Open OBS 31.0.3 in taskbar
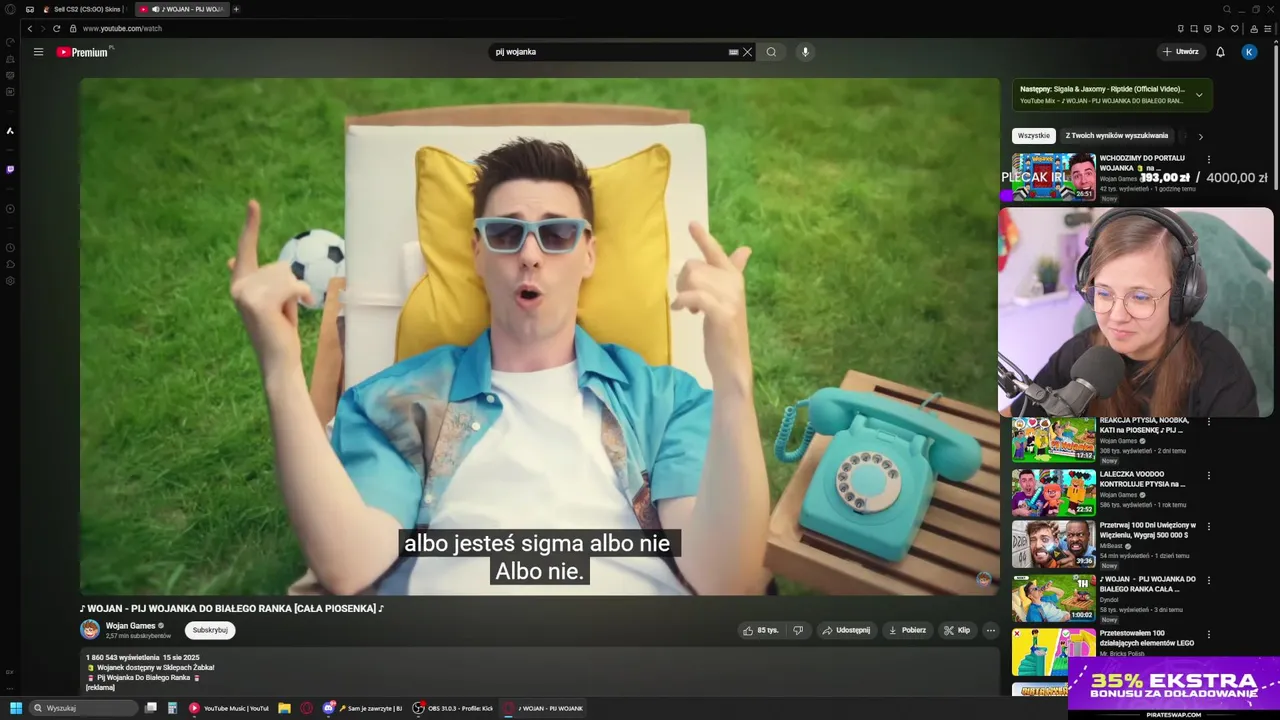Image resolution: width=1280 pixels, height=720 pixels. tap(453, 708)
